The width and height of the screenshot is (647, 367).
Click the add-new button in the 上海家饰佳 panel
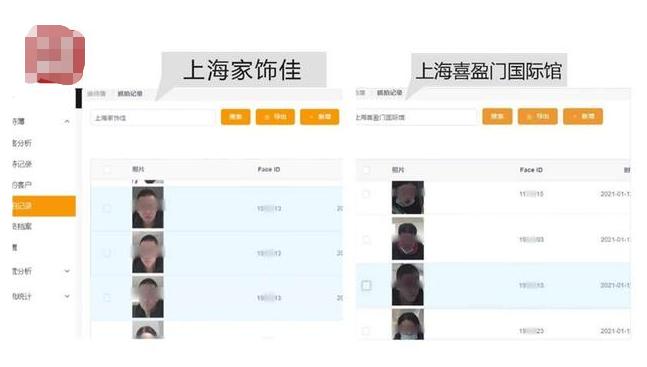[319, 117]
